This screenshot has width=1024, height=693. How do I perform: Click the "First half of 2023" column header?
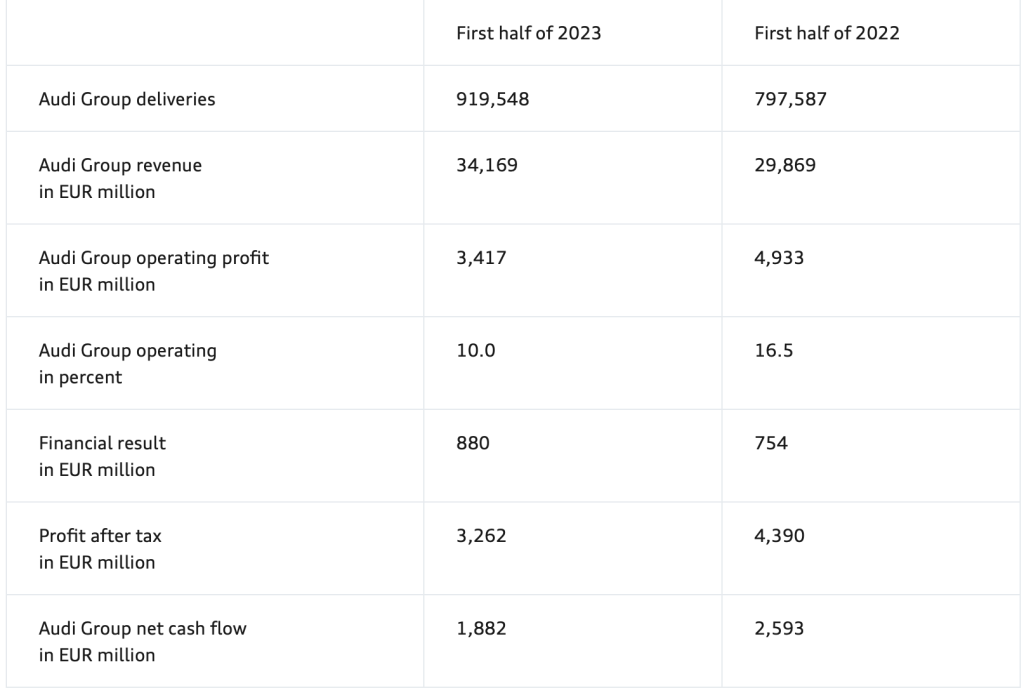click(528, 33)
